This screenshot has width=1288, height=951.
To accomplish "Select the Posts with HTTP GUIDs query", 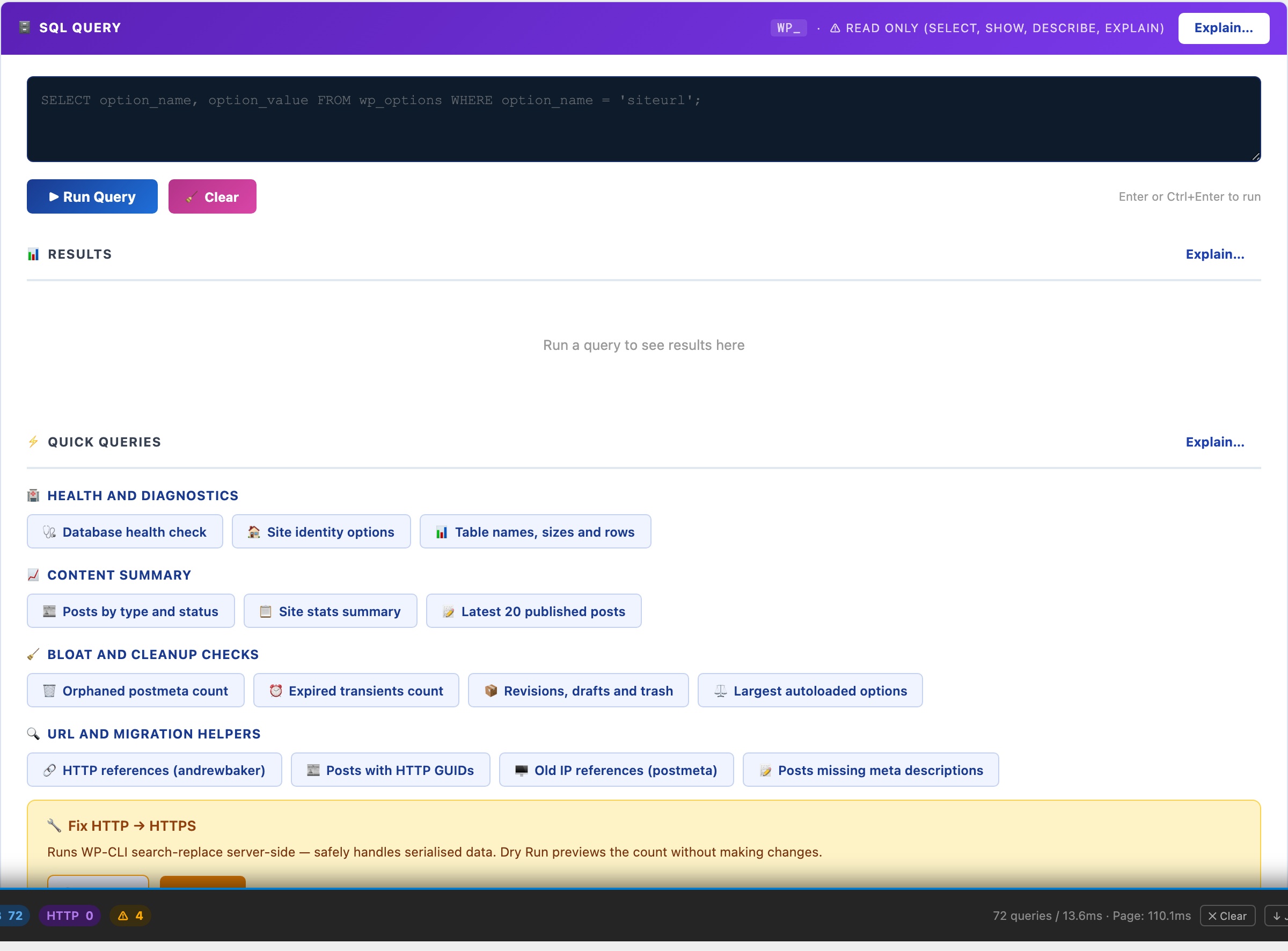I will pos(391,770).
